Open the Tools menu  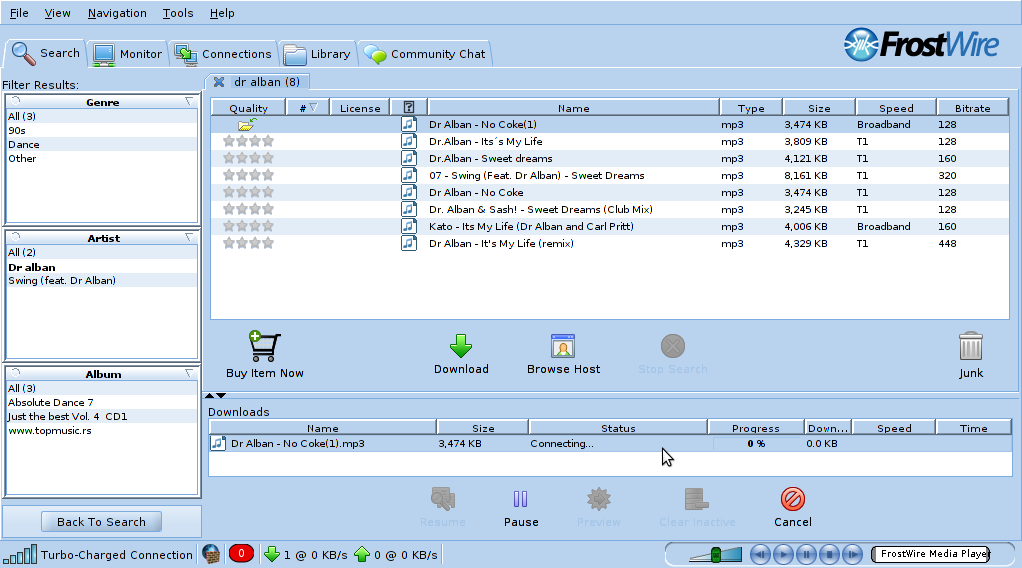(178, 13)
